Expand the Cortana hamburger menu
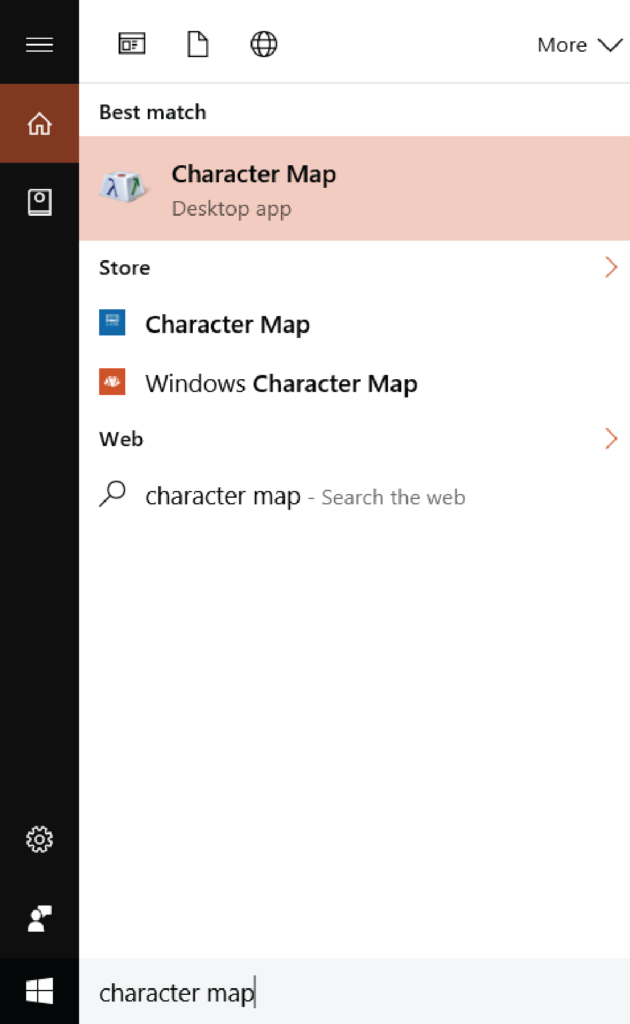The image size is (630, 1024). [x=39, y=44]
